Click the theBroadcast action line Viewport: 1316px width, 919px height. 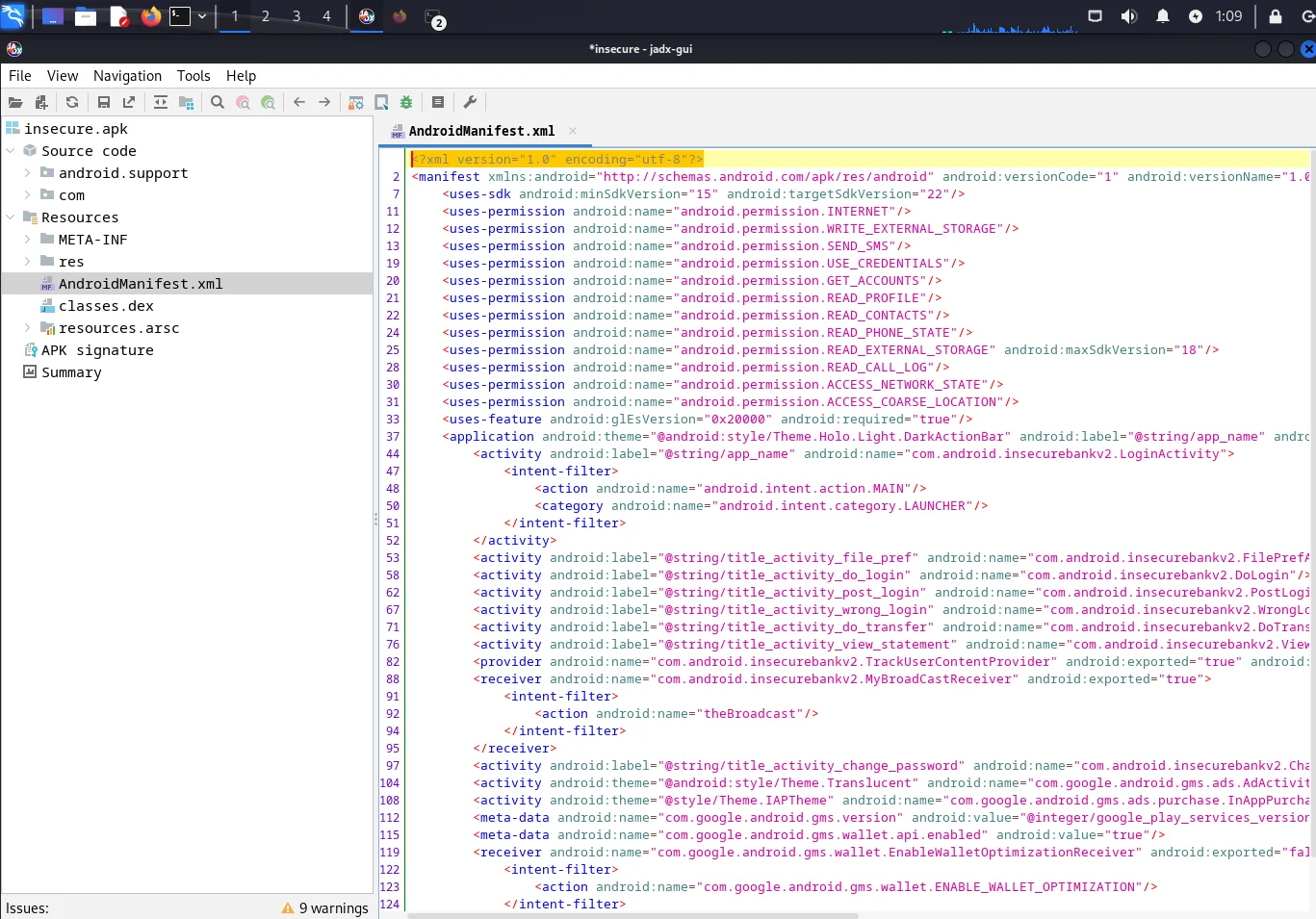(x=676, y=714)
